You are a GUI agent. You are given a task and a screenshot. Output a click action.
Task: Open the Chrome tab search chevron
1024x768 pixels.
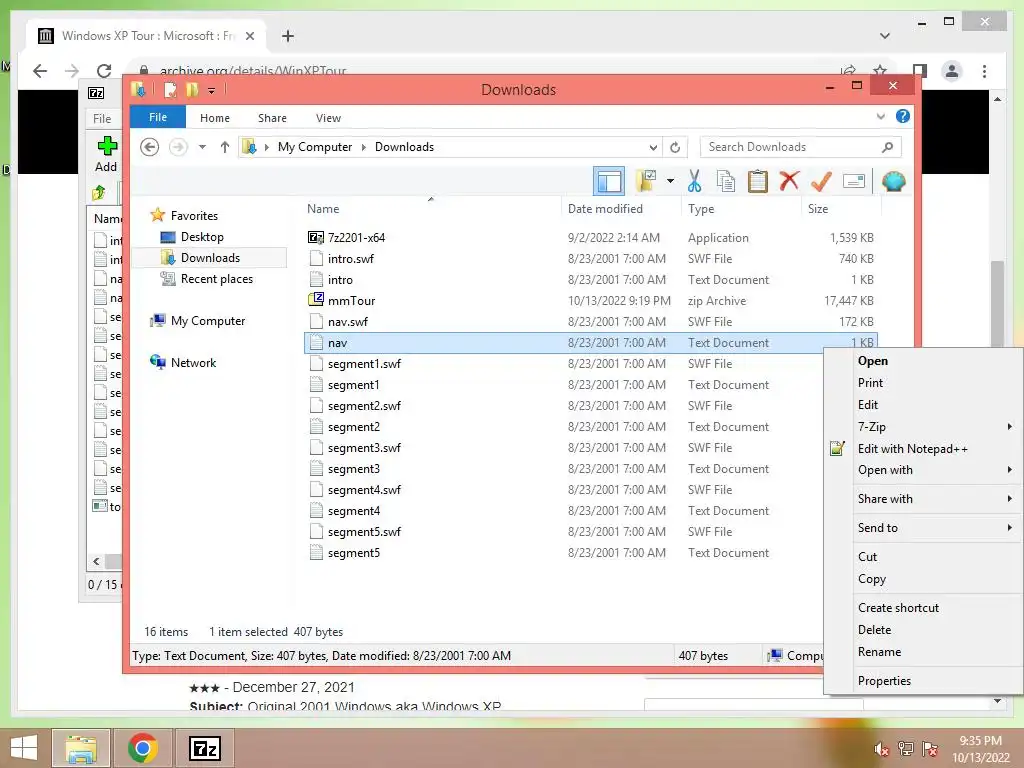(x=885, y=36)
